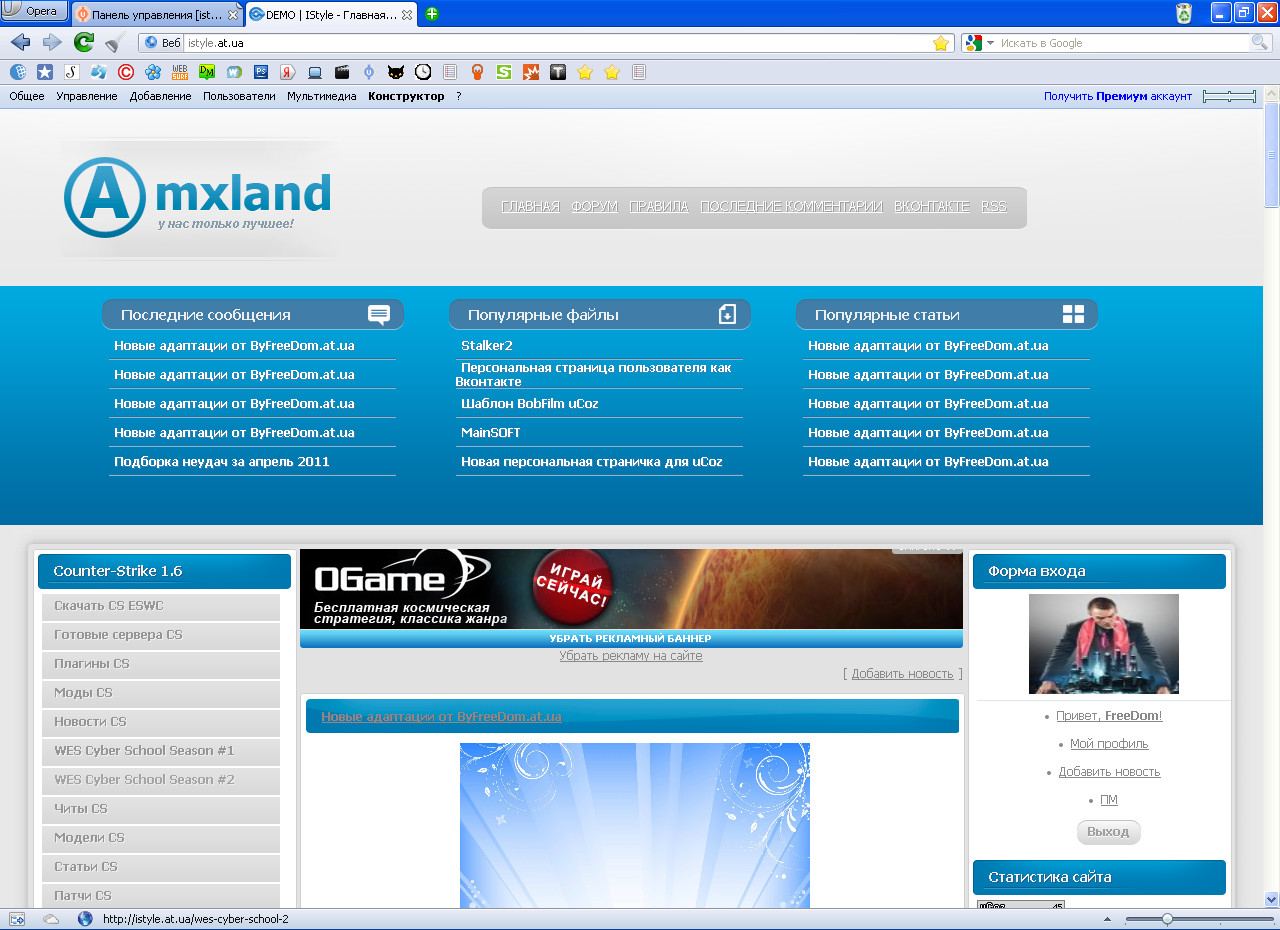Open ФОРУМ in site navigation

point(594,206)
